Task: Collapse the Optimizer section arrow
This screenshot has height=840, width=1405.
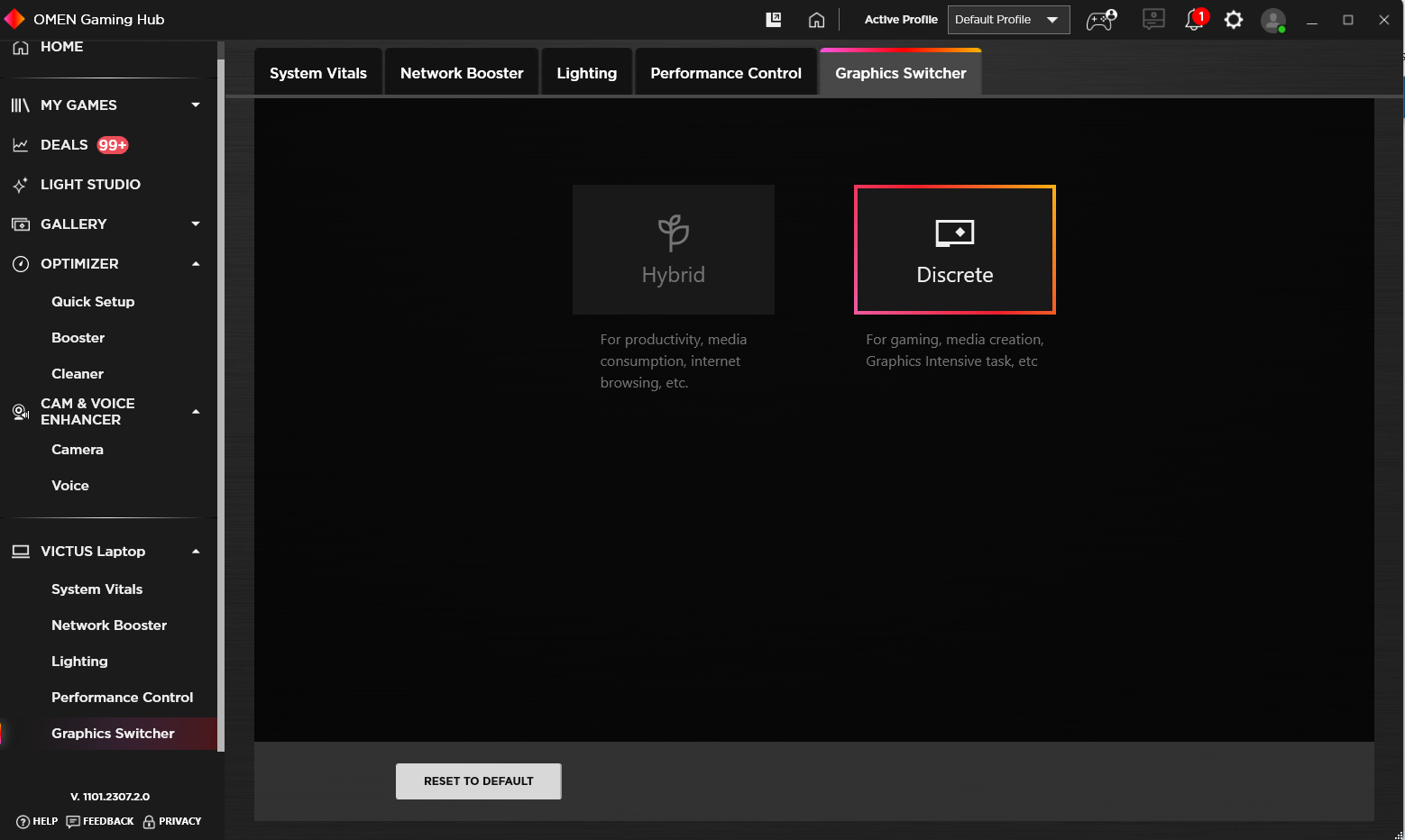Action: (x=196, y=264)
